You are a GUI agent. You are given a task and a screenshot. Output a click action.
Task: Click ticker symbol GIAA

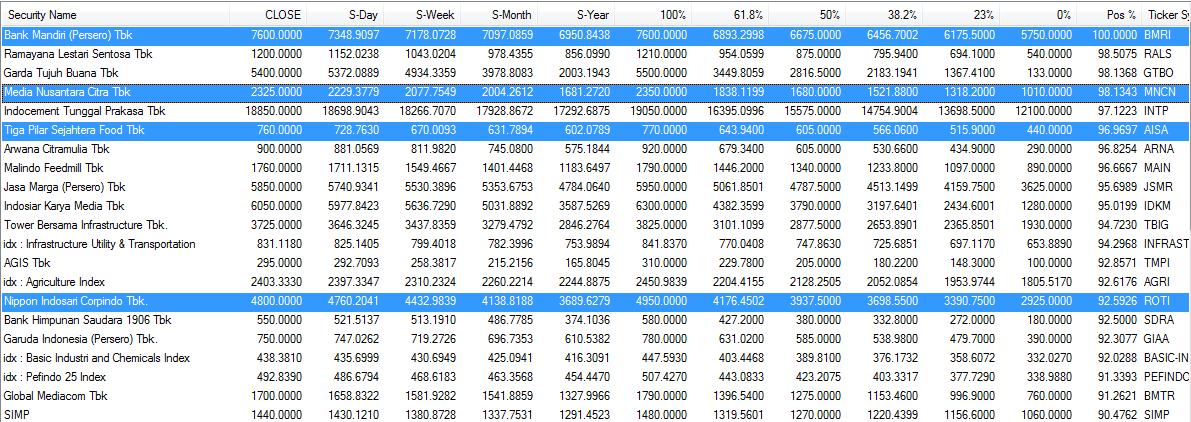tap(1156, 339)
